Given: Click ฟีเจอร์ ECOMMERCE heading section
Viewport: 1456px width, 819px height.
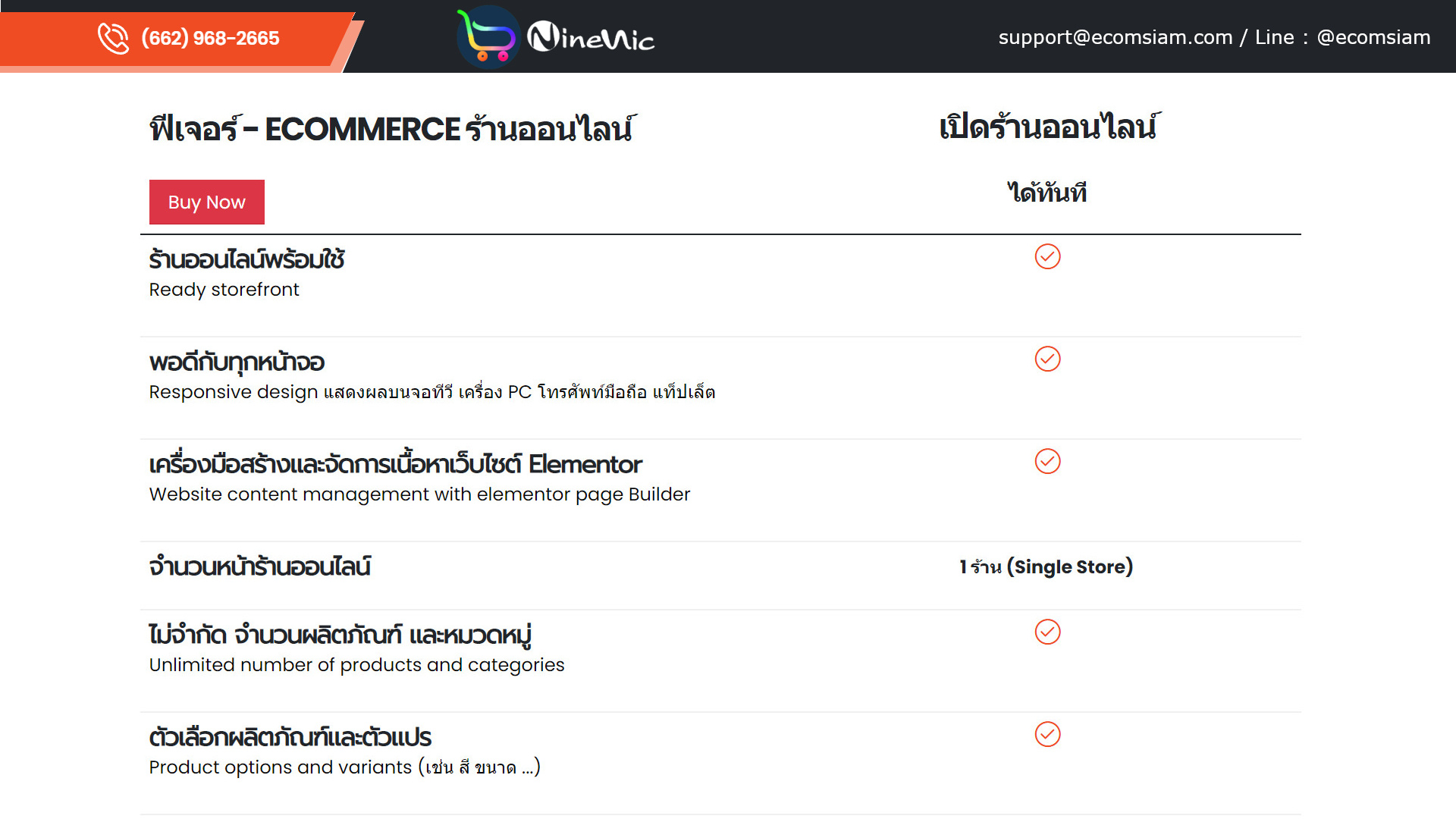Looking at the screenshot, I should (x=390, y=127).
